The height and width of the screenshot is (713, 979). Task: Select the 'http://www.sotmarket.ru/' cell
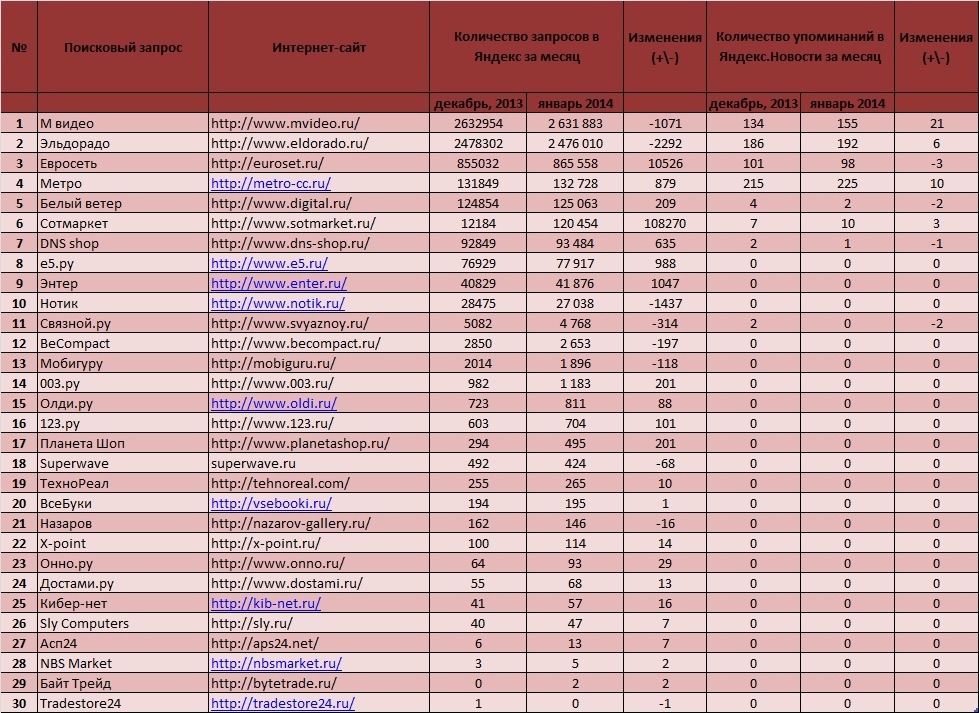(319, 224)
